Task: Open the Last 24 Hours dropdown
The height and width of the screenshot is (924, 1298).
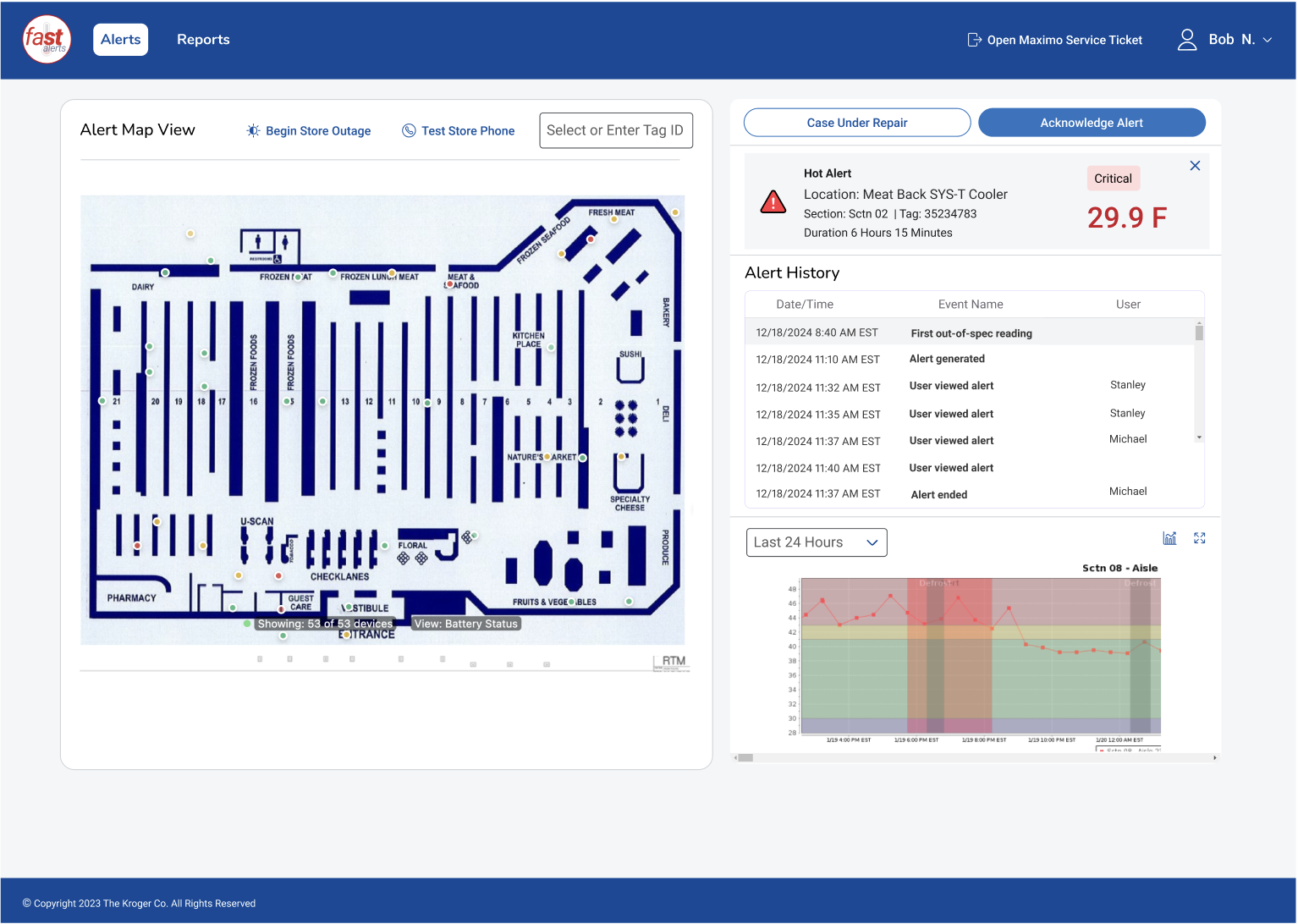Action: coord(817,542)
